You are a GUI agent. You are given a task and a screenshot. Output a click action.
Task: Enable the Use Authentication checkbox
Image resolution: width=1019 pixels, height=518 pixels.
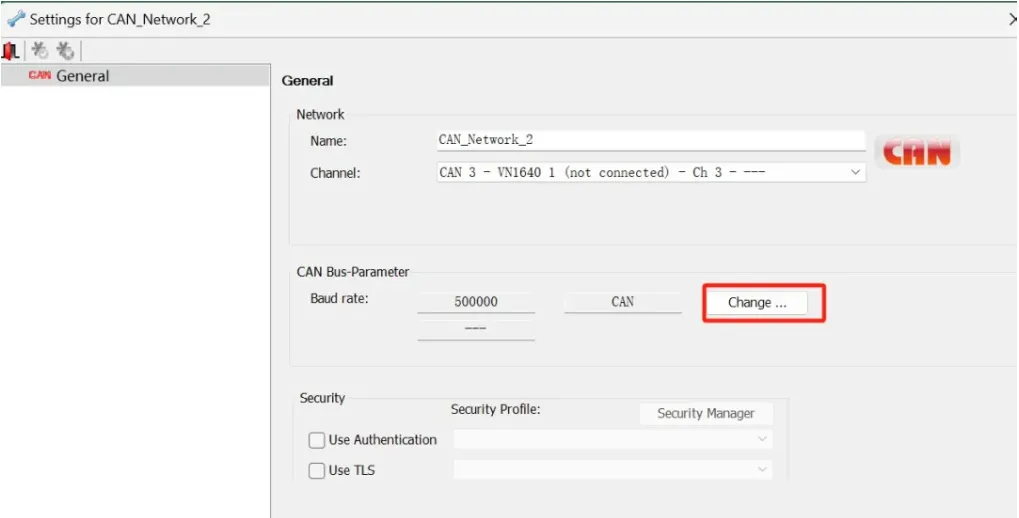[317, 440]
